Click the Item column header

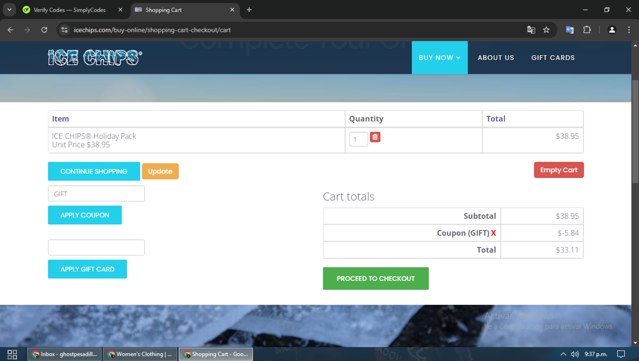[60, 119]
